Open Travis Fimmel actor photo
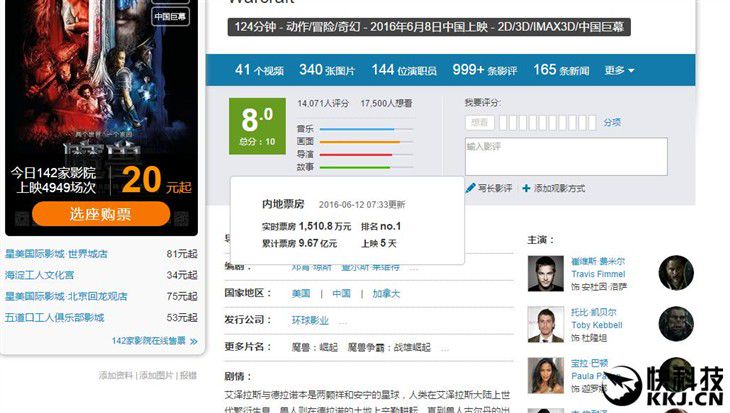 click(546, 273)
